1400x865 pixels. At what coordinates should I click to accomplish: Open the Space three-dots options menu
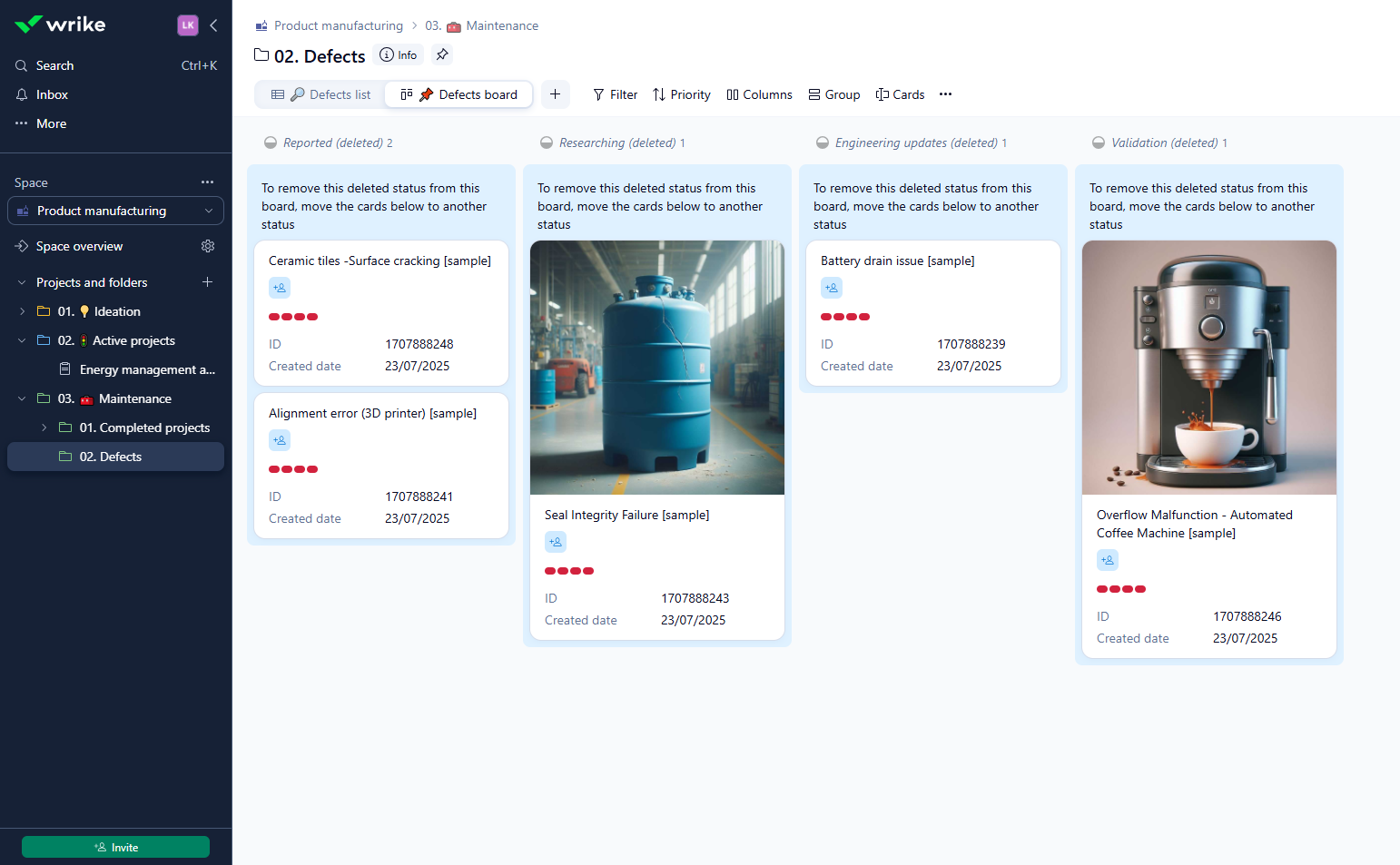[207, 182]
